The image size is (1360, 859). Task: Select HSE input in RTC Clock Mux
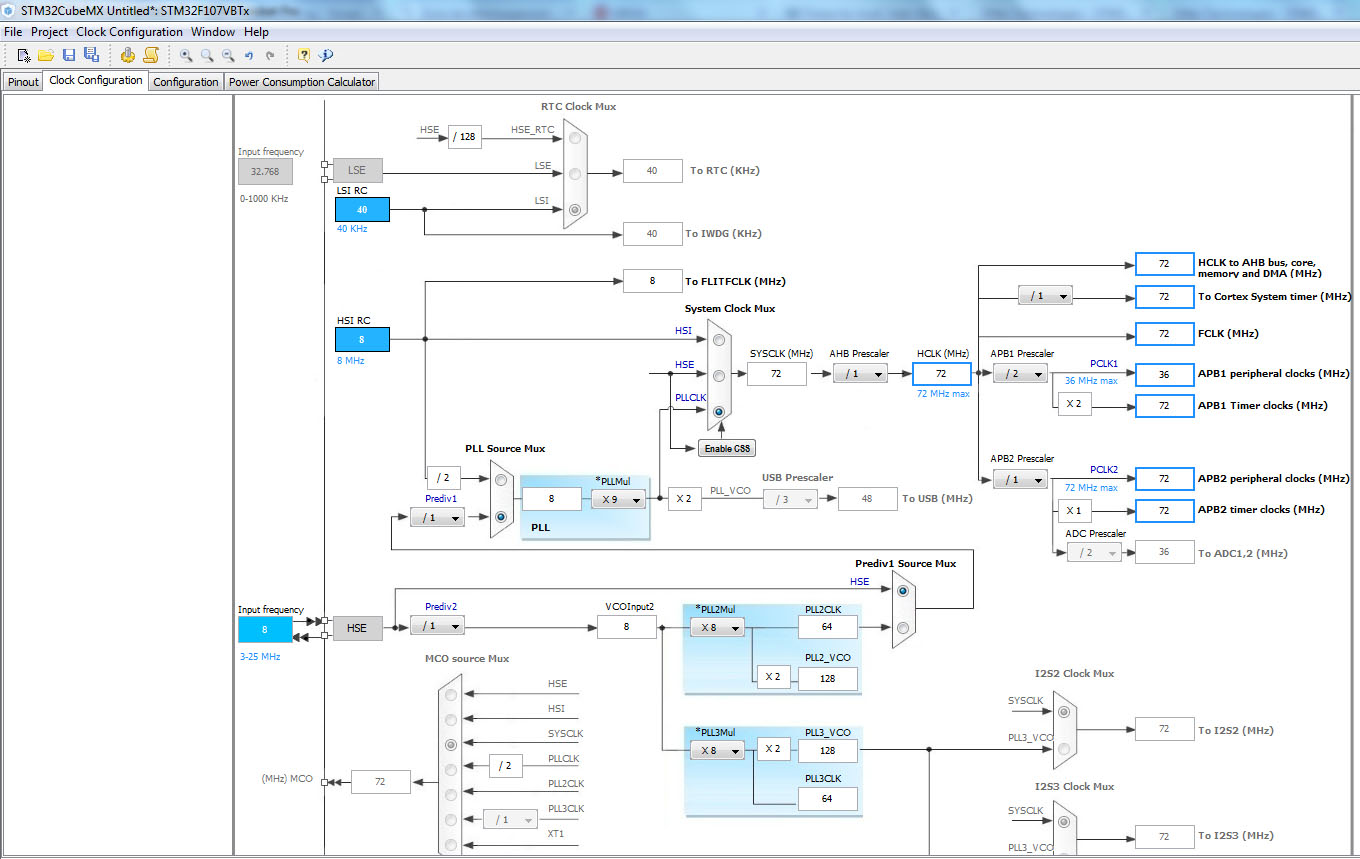(575, 138)
